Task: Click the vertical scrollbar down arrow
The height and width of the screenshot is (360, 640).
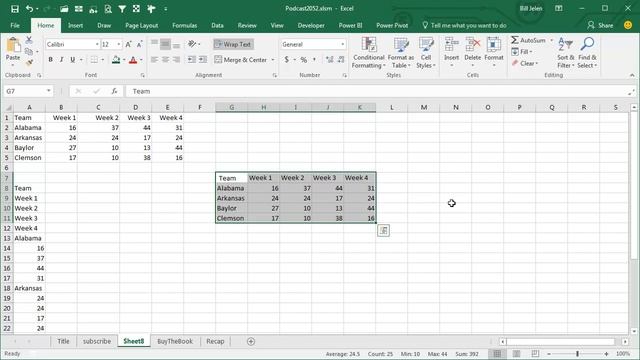Action: point(634,331)
